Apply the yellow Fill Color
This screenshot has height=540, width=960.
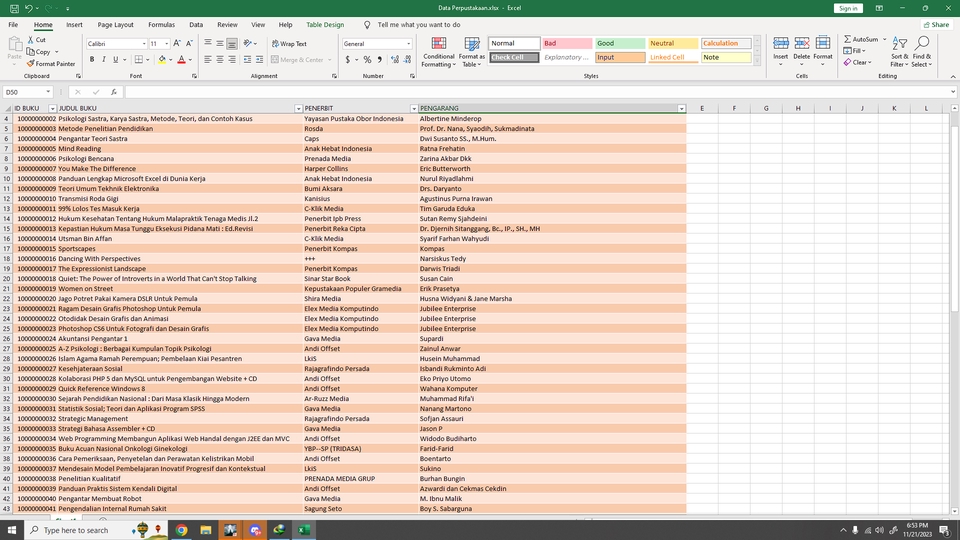coord(162,60)
